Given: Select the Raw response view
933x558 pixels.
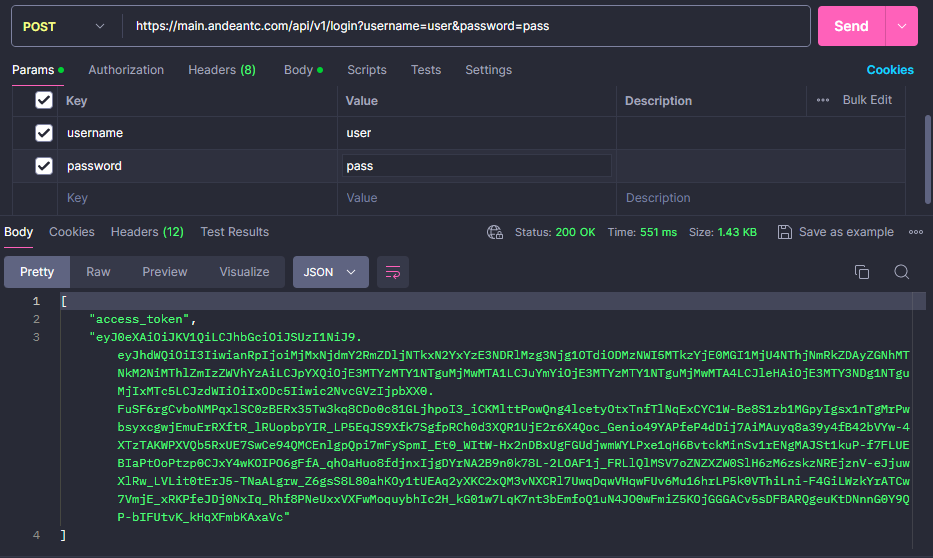Looking at the screenshot, I should (98, 272).
